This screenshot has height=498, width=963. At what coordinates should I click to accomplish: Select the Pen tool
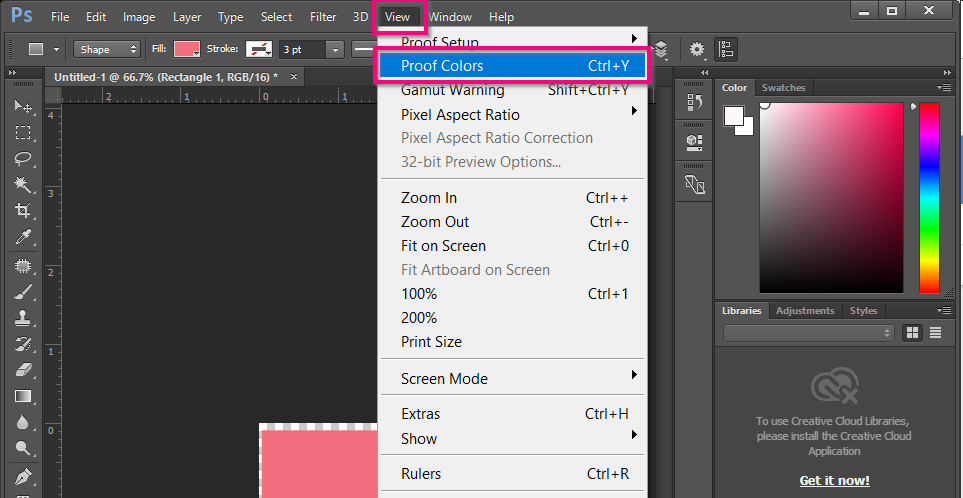point(23,477)
